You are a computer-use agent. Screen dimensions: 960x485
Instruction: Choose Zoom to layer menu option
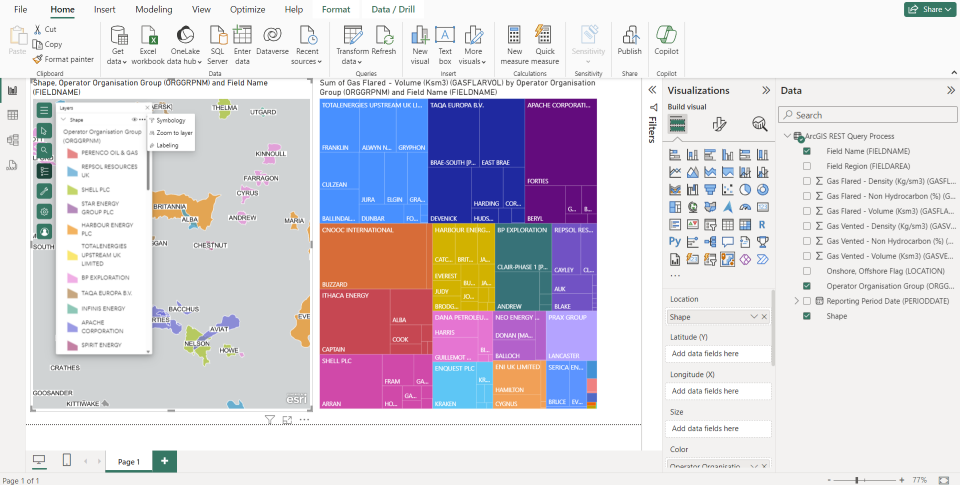click(170, 133)
